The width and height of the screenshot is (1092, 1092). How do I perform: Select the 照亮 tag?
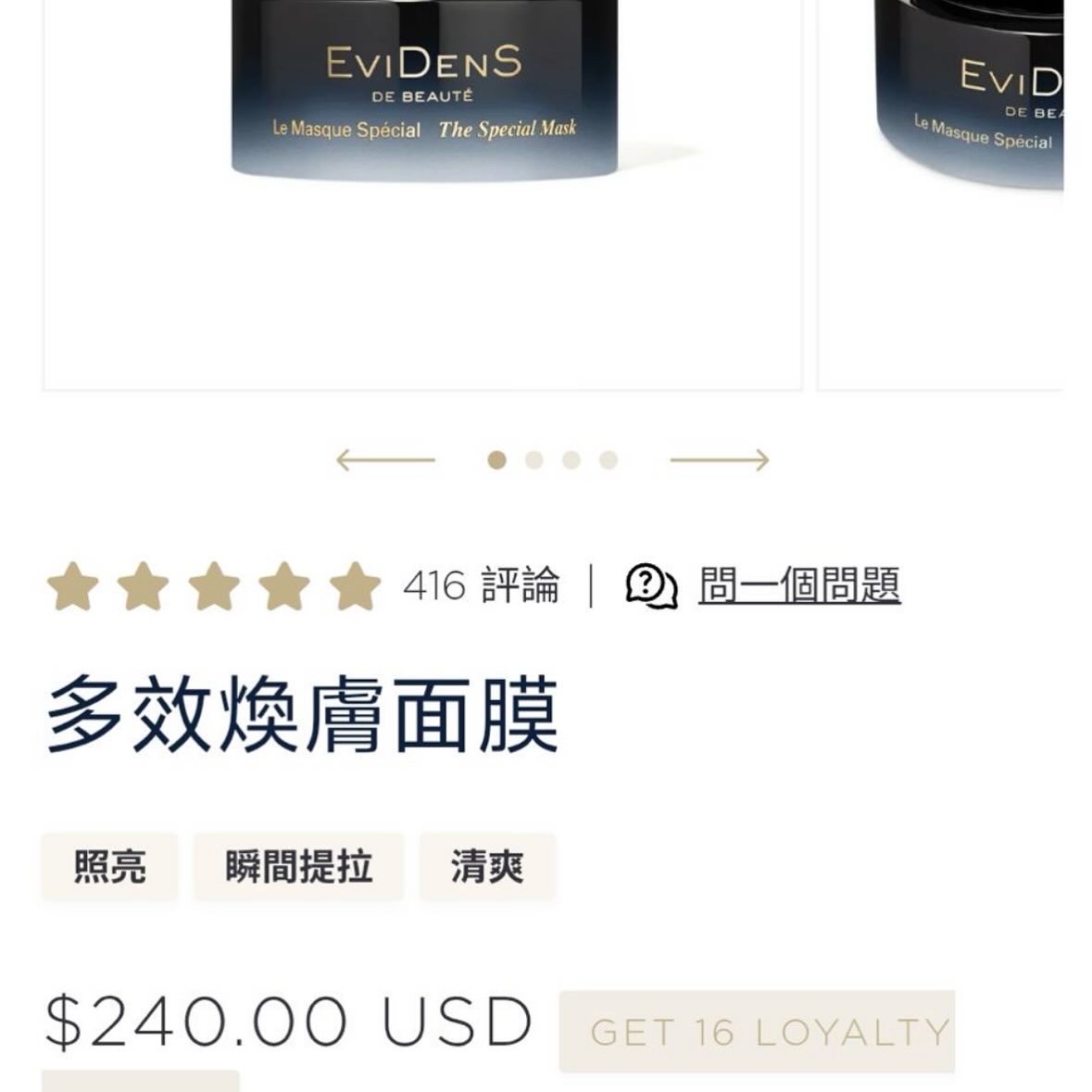110,867
